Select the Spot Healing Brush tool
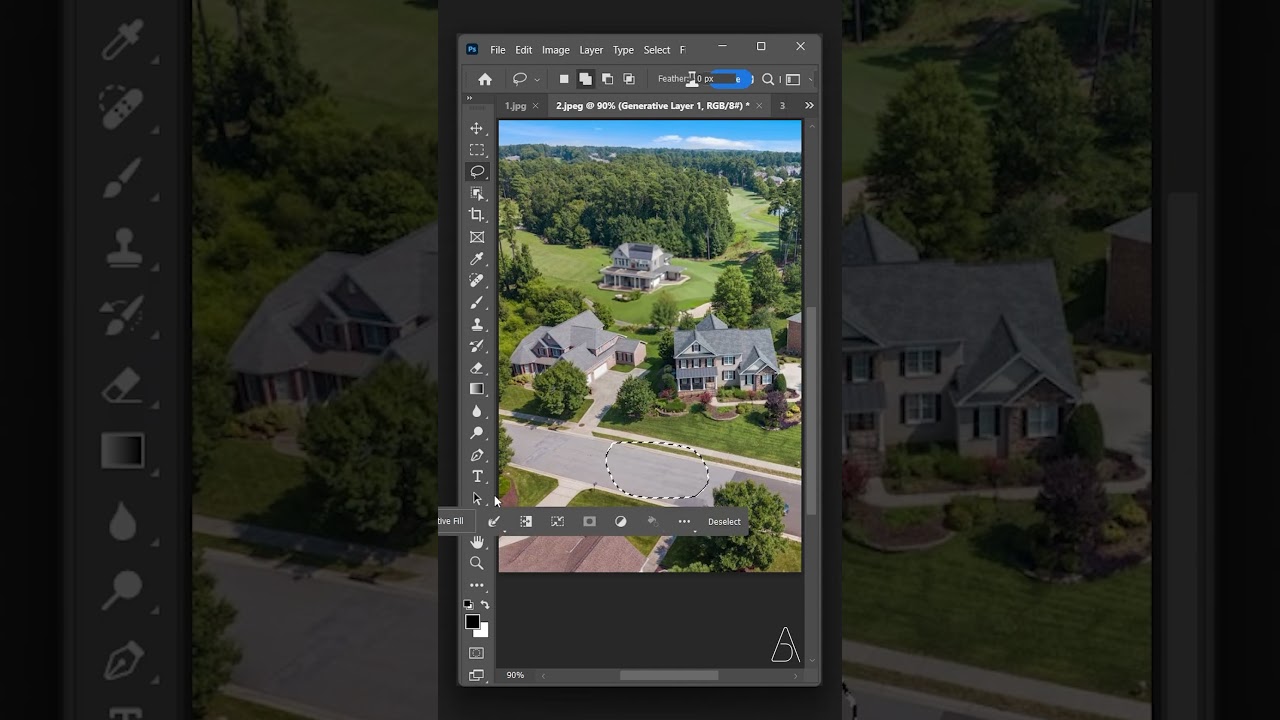Image resolution: width=1280 pixels, height=720 pixels. pyautogui.click(x=477, y=281)
